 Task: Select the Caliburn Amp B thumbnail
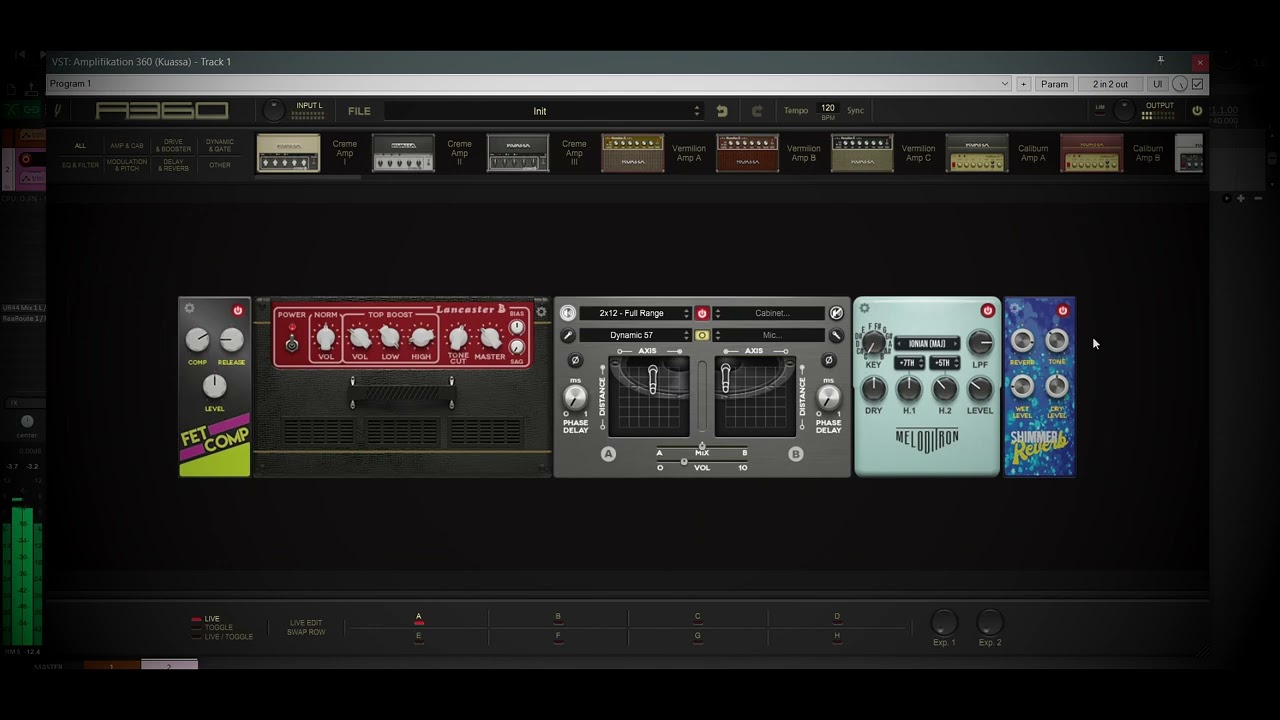[x=1091, y=153]
